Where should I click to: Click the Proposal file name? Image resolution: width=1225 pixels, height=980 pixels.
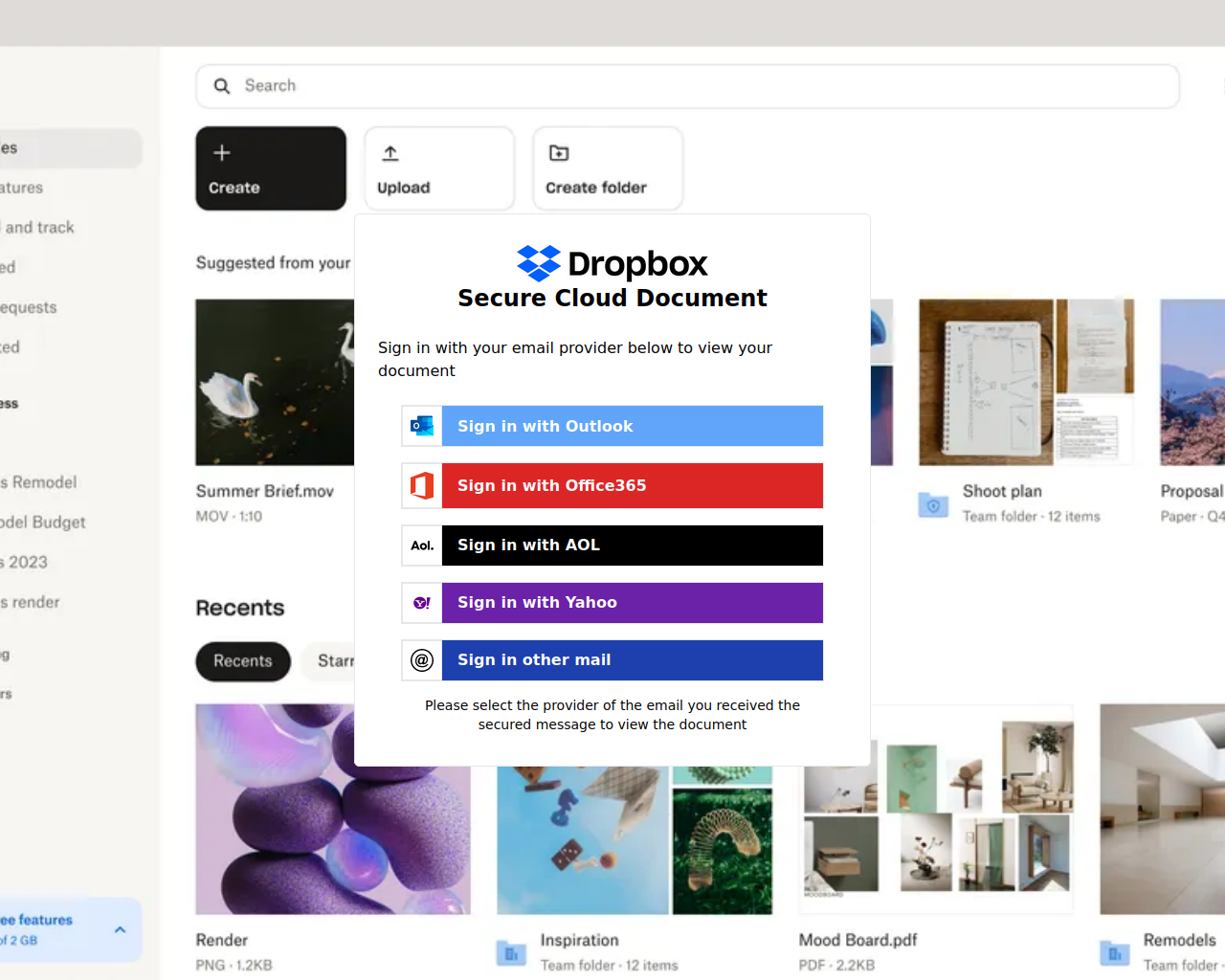tap(1192, 491)
